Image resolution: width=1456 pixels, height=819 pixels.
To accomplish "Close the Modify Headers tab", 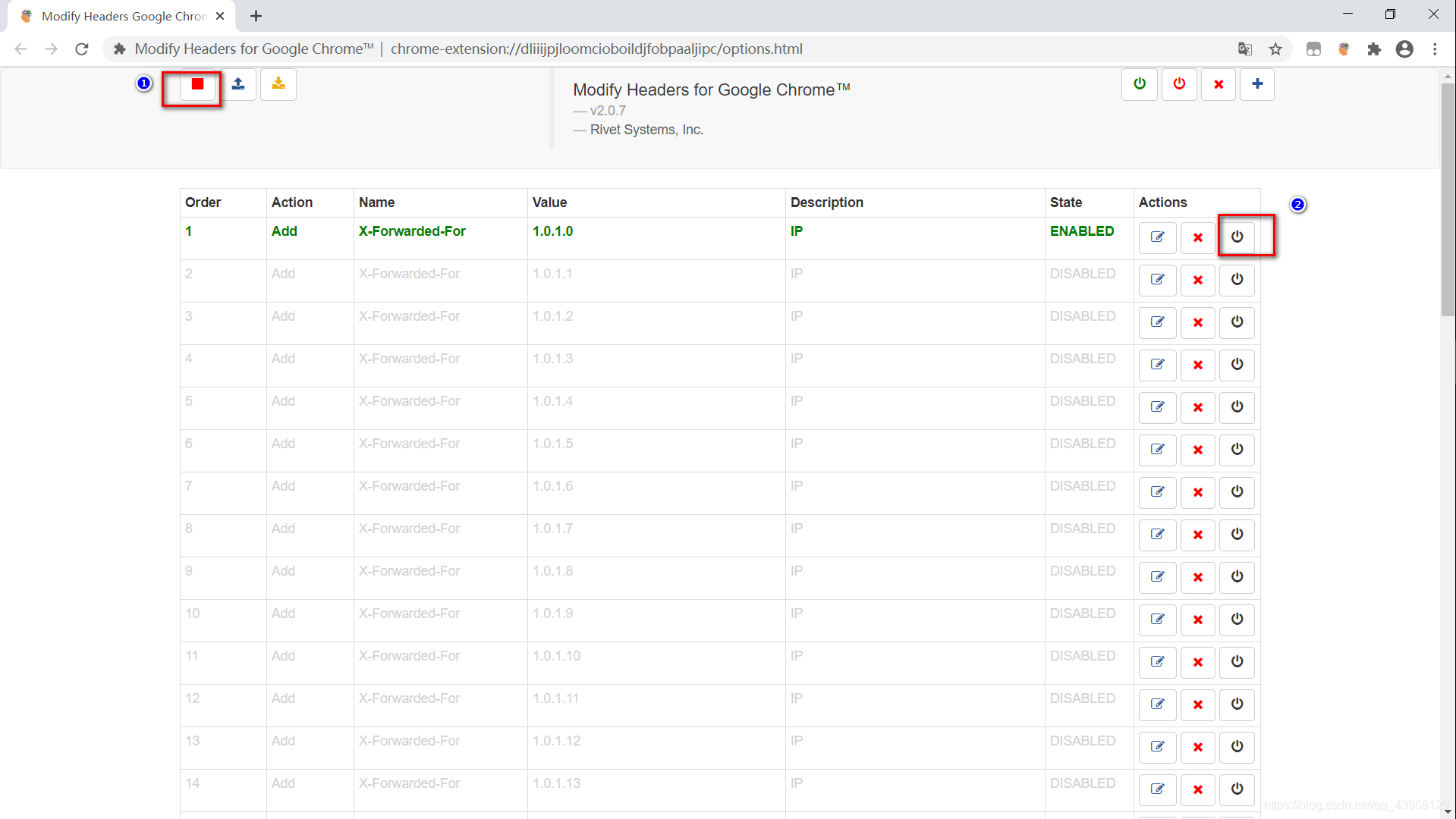I will [220, 16].
